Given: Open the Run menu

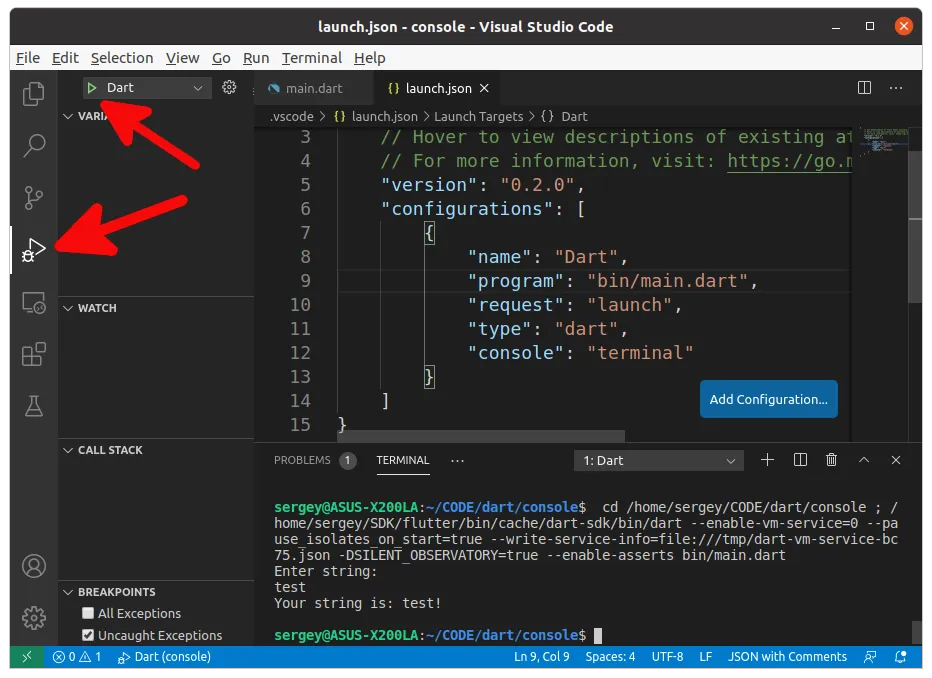Looking at the screenshot, I should click(x=256, y=58).
